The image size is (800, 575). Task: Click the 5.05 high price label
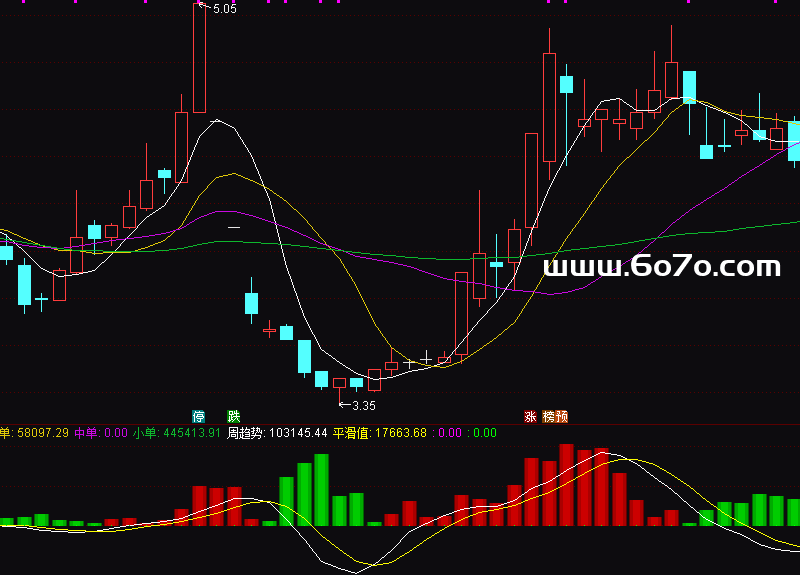224,9
